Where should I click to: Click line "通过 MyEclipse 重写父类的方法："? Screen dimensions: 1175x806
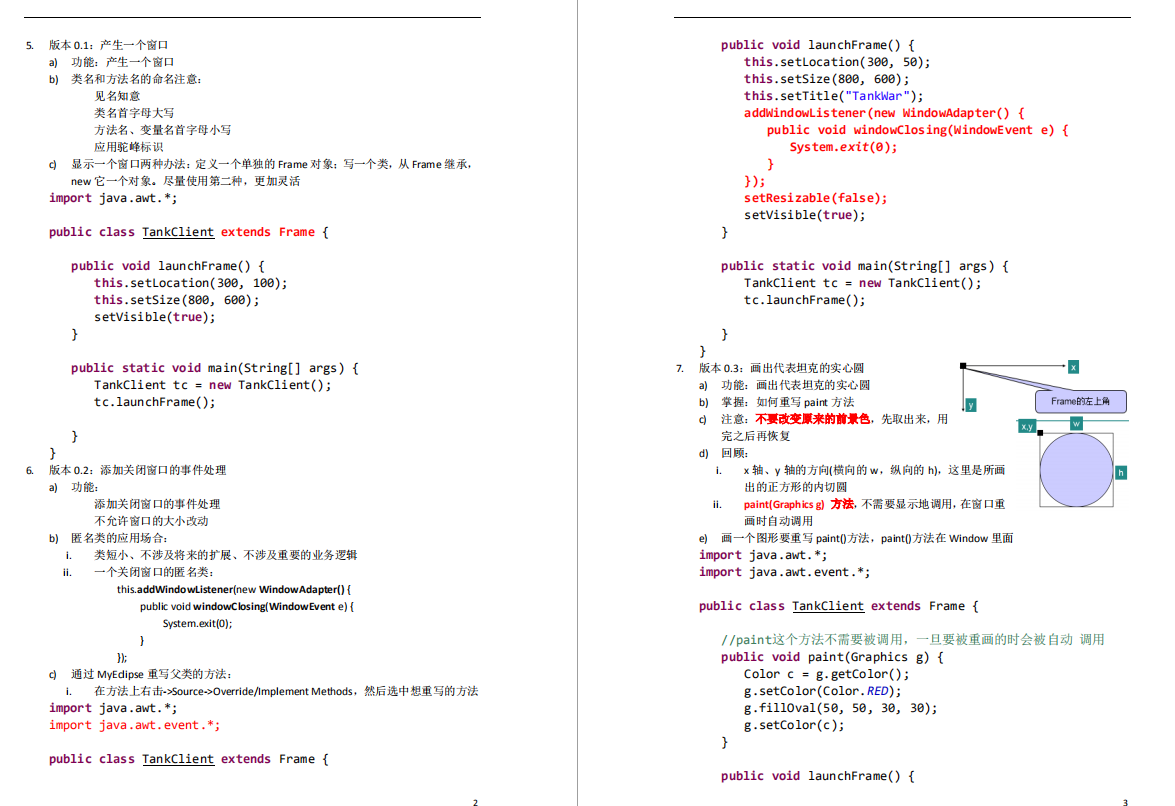click(151, 674)
